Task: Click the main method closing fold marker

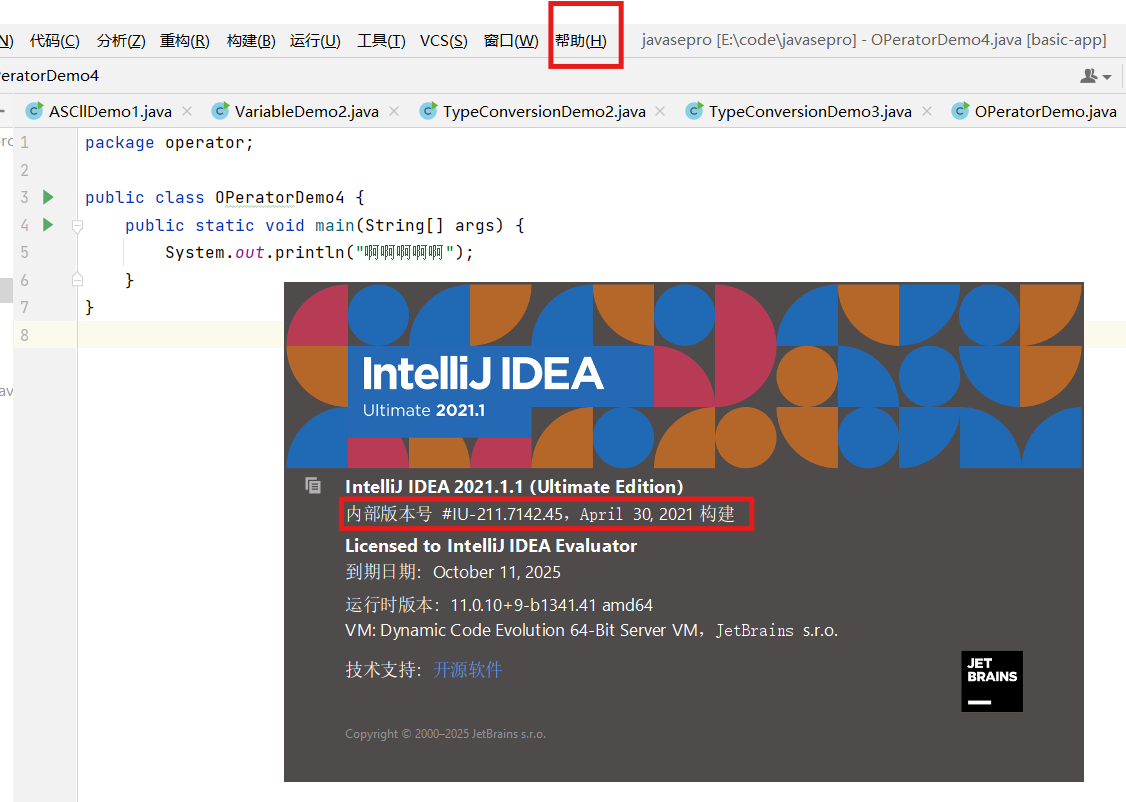Action: (78, 279)
